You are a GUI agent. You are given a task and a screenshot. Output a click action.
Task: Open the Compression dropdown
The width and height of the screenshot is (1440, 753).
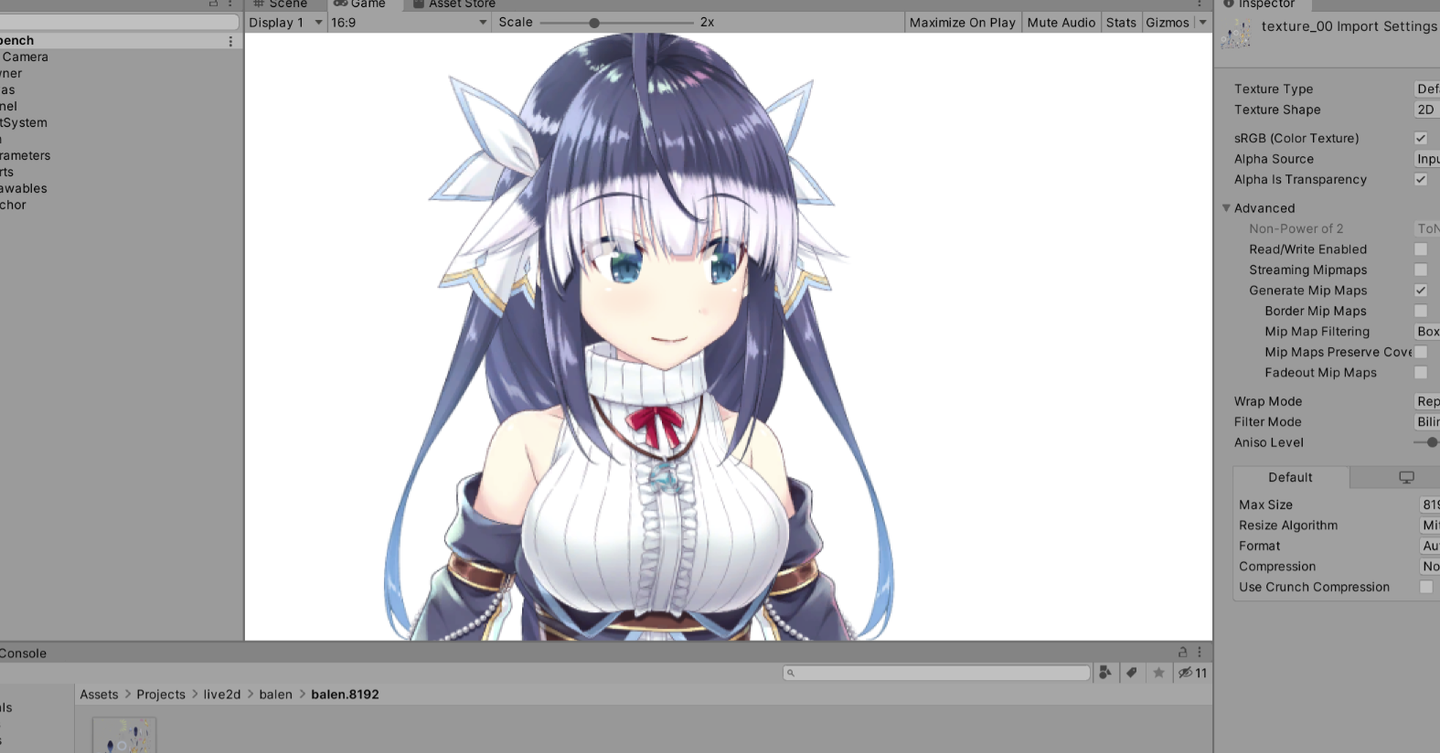tap(1429, 566)
